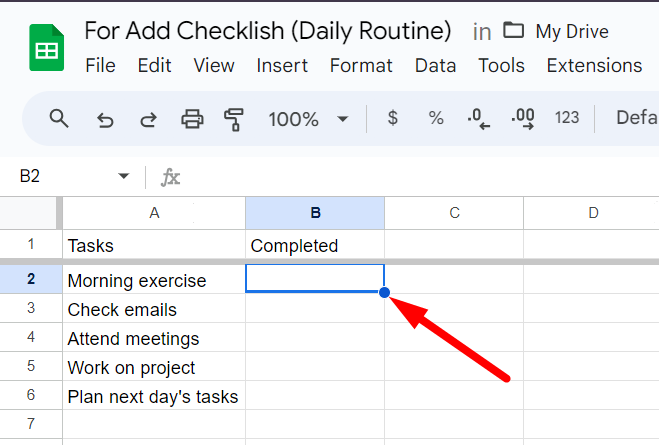Format as percent icon
Viewport: 659px width, 445px height.
(436, 118)
